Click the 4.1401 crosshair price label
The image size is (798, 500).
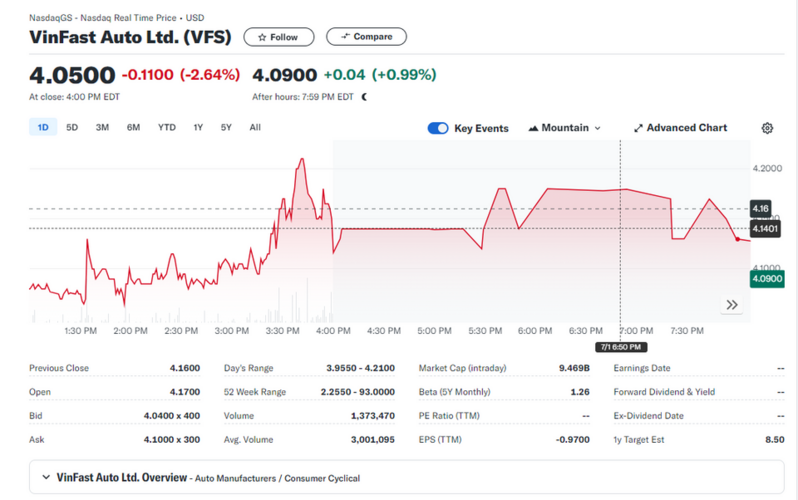[x=765, y=229]
